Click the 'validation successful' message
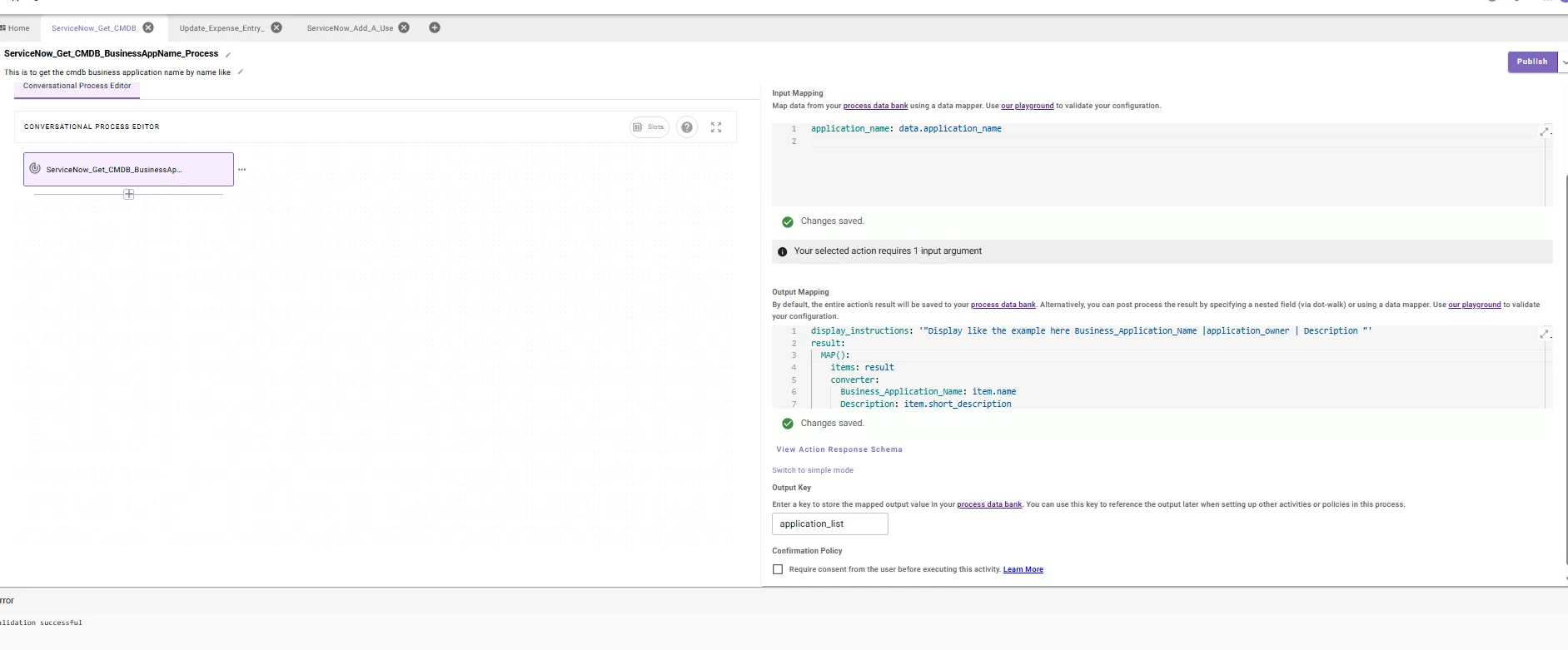The image size is (1568, 650). [41, 623]
